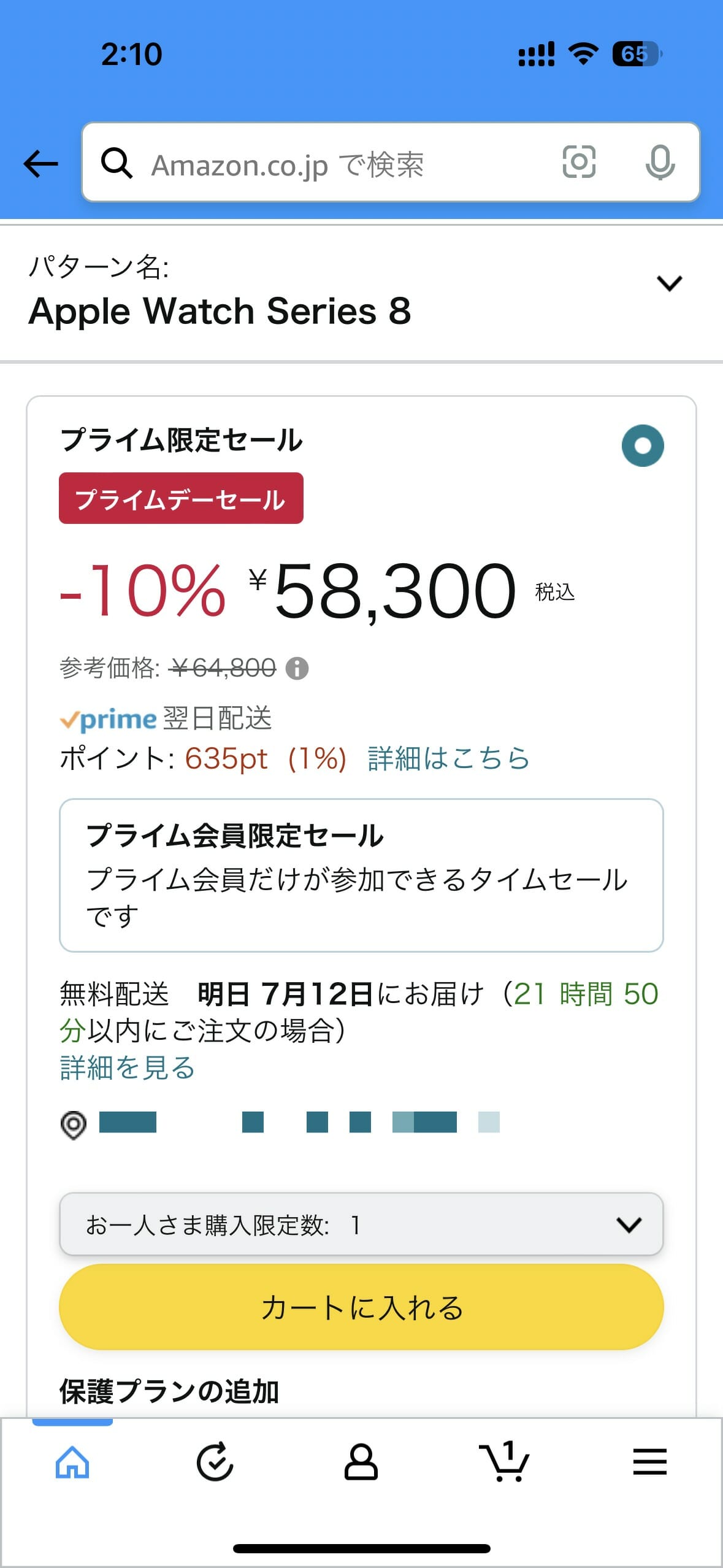Select the プライム限定セール radio button
This screenshot has width=723, height=1568.
[643, 446]
